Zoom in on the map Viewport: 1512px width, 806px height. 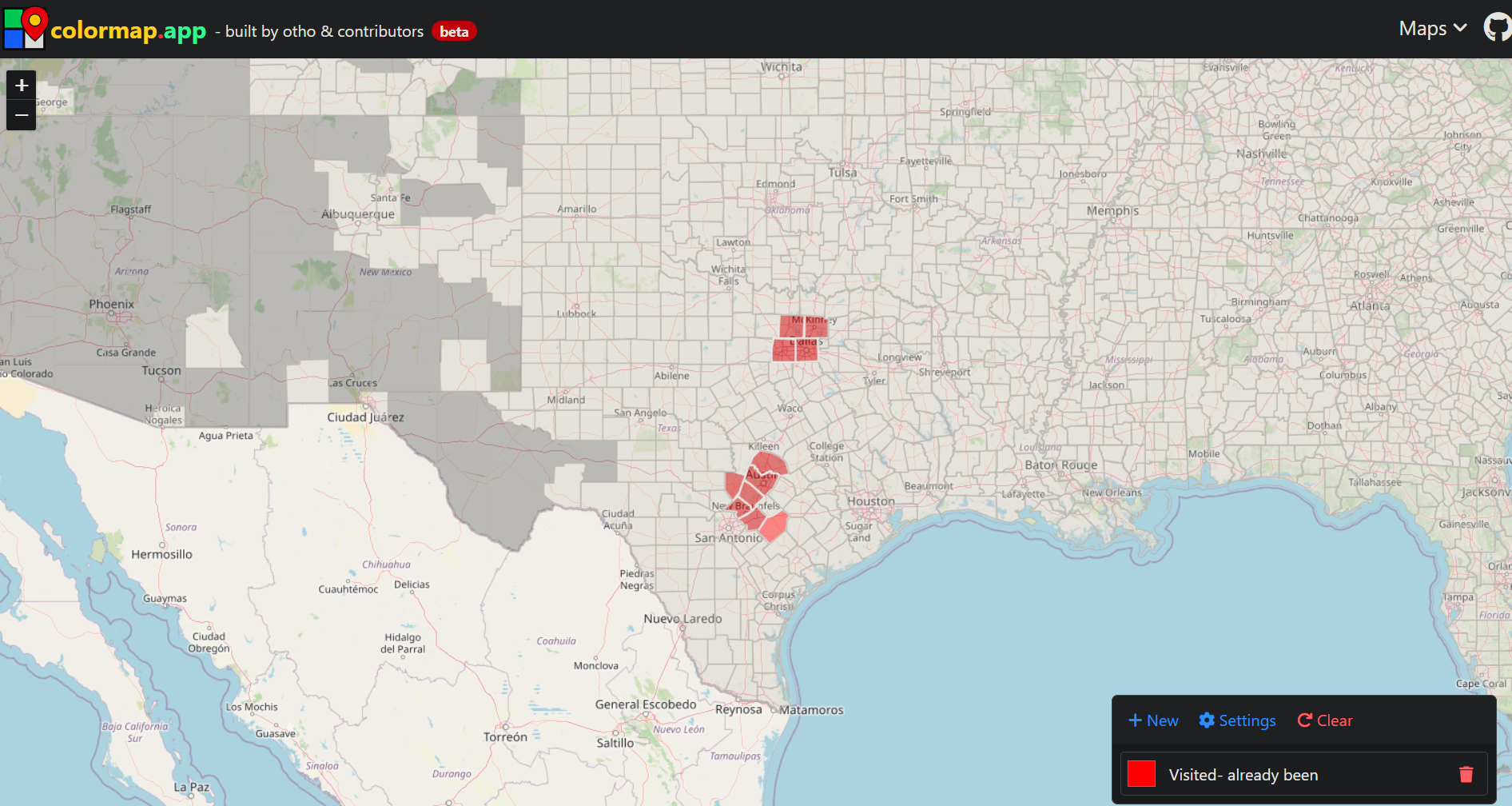[22, 85]
